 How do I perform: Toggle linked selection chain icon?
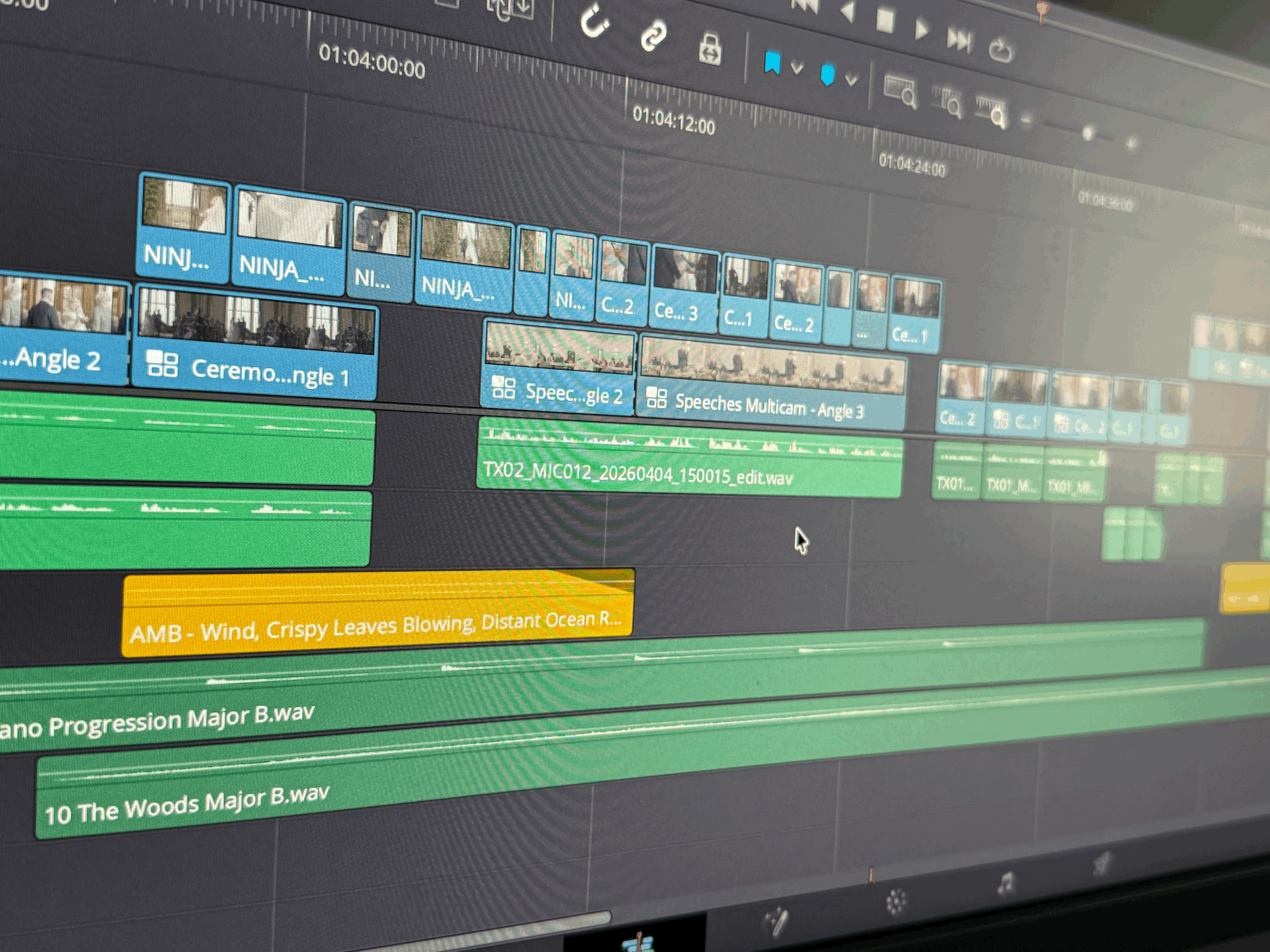point(653,36)
